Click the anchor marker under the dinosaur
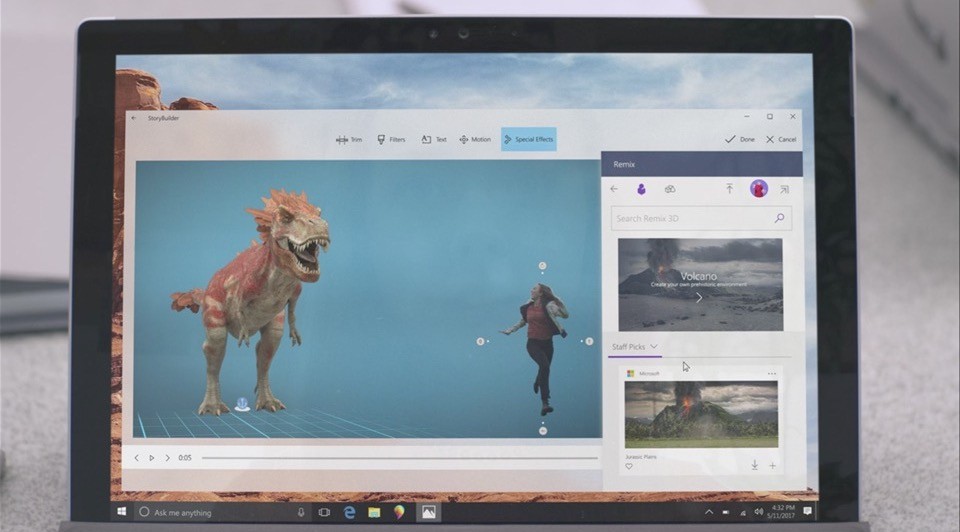960x532 pixels. (x=242, y=404)
